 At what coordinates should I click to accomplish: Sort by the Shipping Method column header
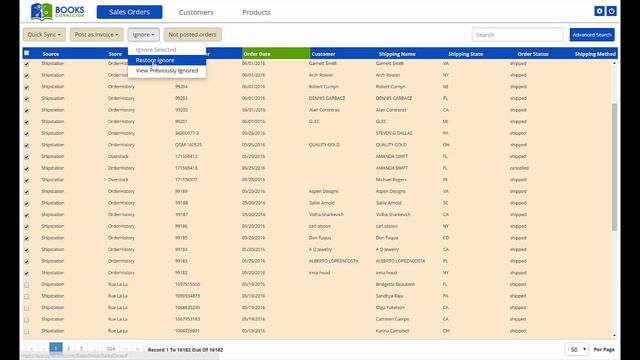point(595,54)
